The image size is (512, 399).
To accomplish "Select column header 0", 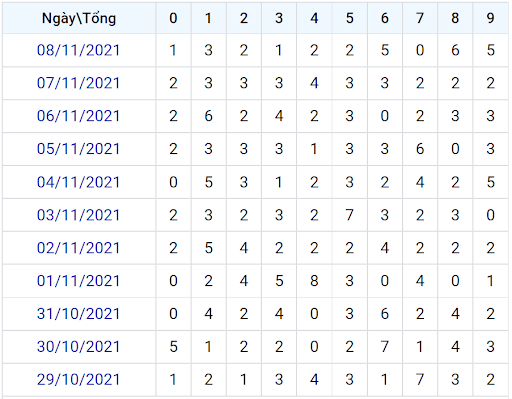I will click(x=173, y=18).
